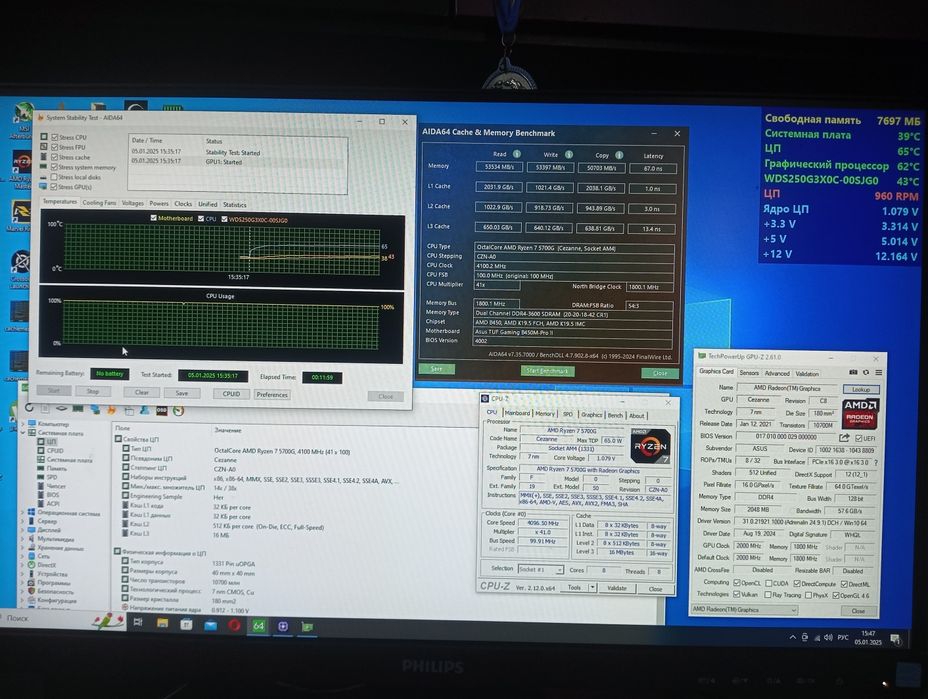This screenshot has width=928, height=699.
Task: Uncheck Stress cache checkbox
Action: (x=54, y=157)
